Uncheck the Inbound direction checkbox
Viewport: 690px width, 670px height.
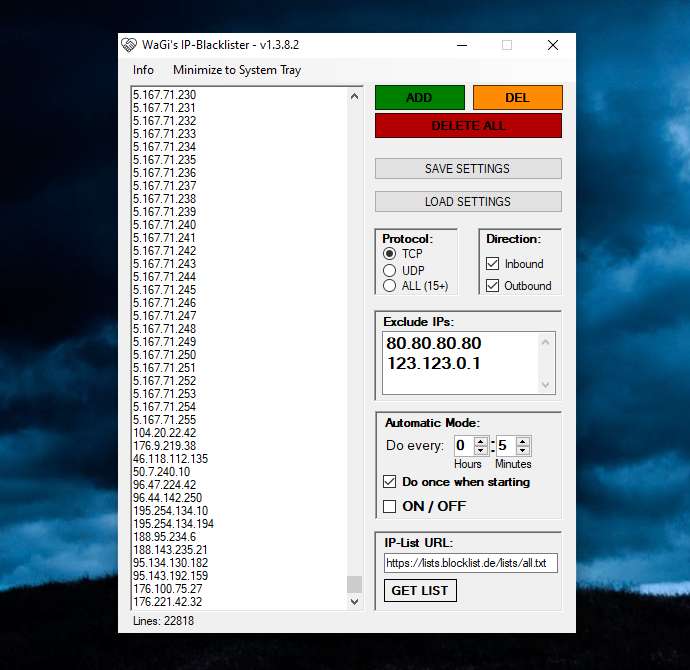[x=492, y=264]
